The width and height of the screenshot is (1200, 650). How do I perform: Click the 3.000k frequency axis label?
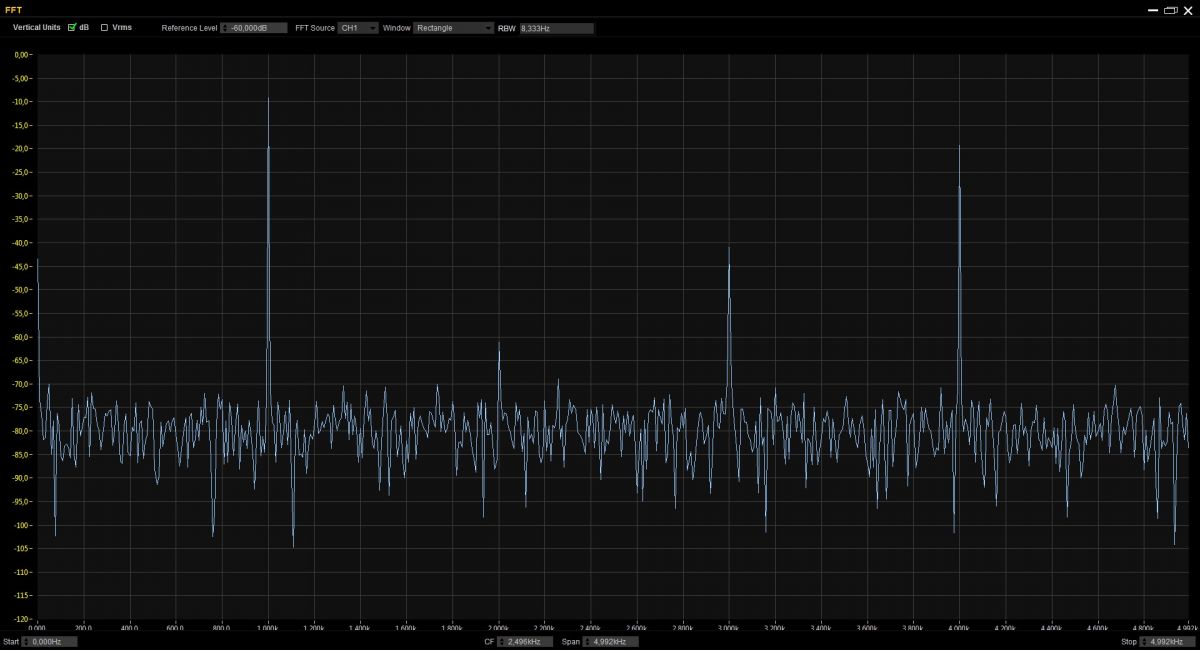(x=729, y=628)
